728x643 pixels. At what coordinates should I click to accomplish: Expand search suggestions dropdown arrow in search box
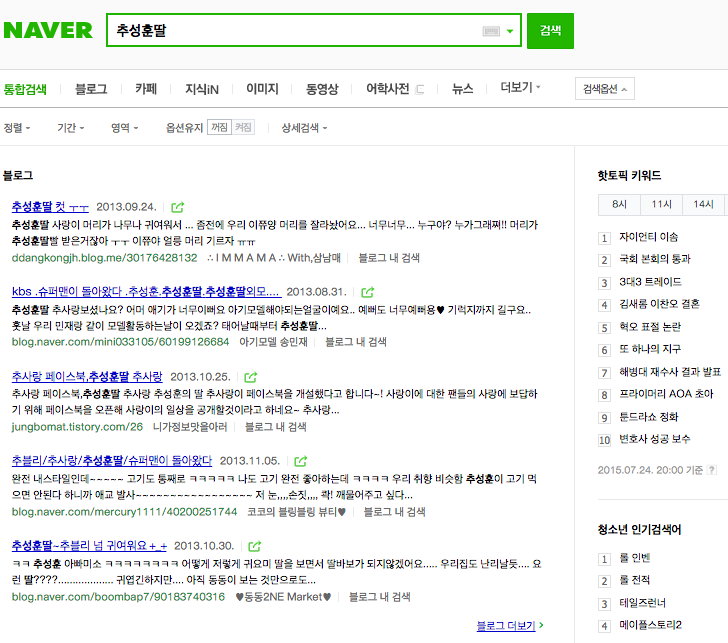coord(510,31)
